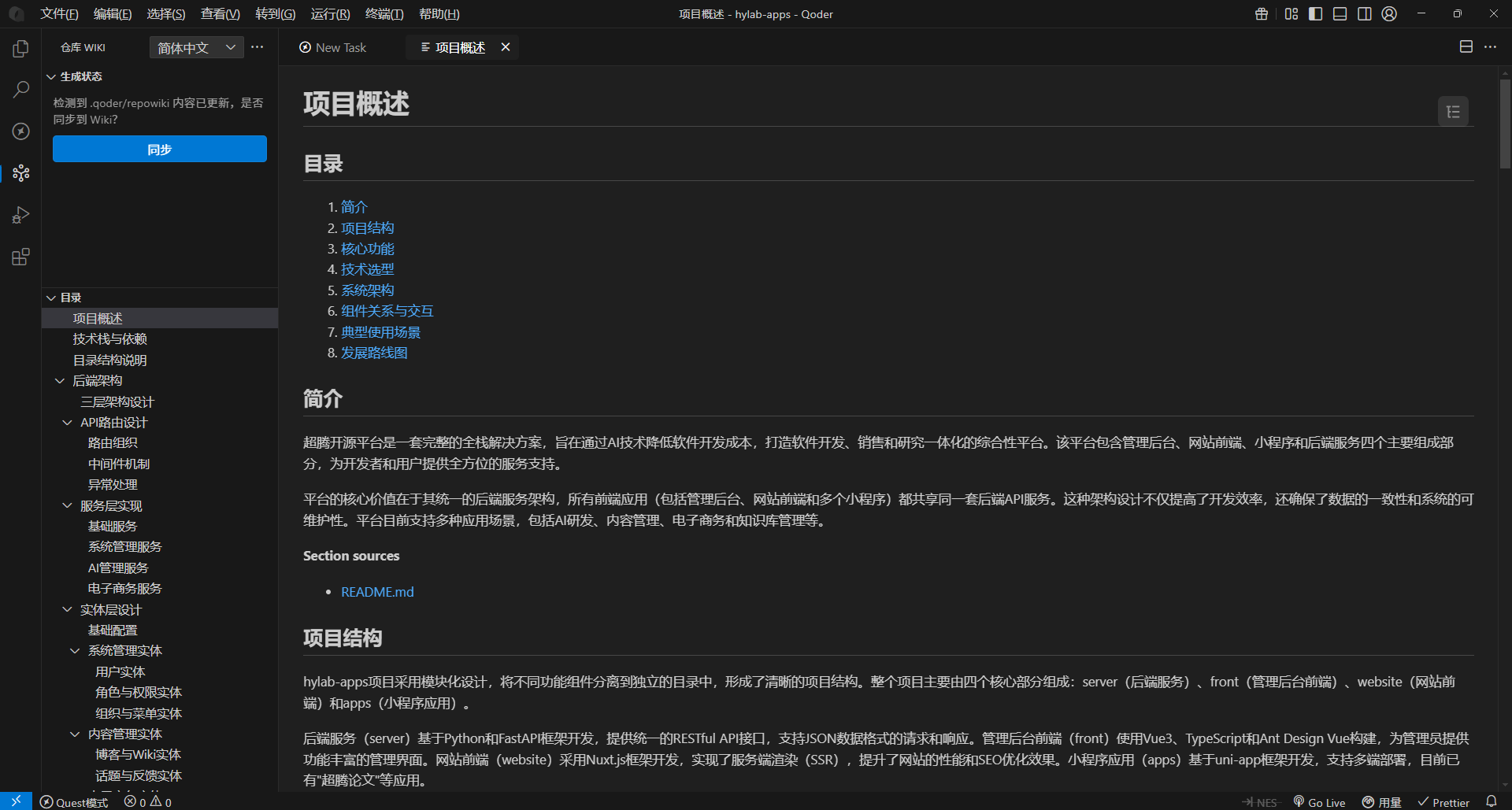Open the 文件 menu

click(59, 13)
